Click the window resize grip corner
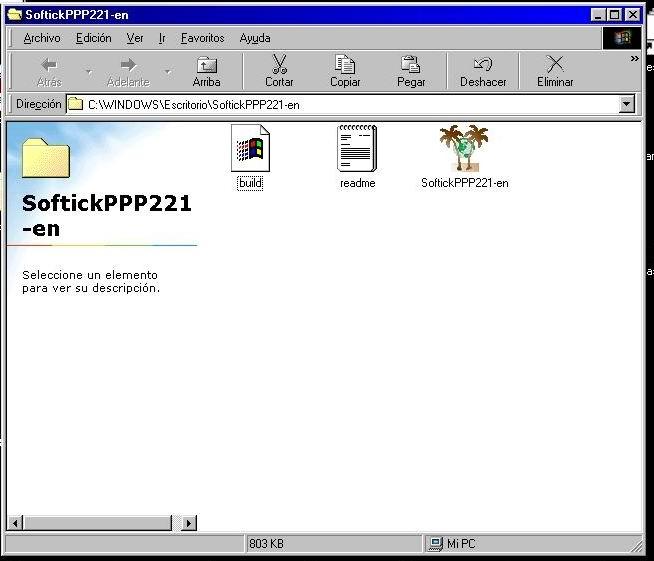The image size is (654, 561). 636,546
